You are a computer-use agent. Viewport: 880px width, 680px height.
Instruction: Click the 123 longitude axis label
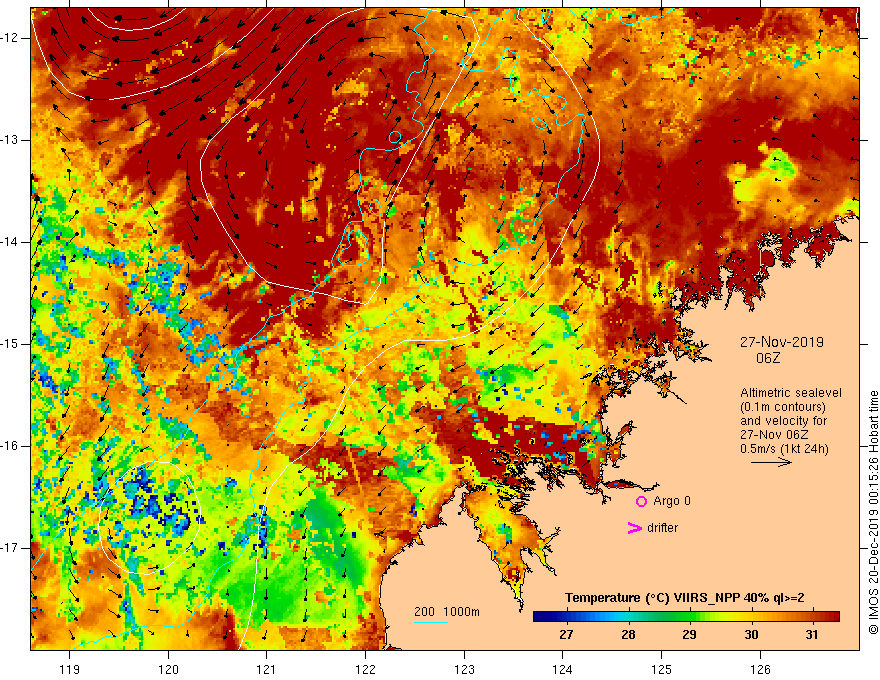[464, 669]
